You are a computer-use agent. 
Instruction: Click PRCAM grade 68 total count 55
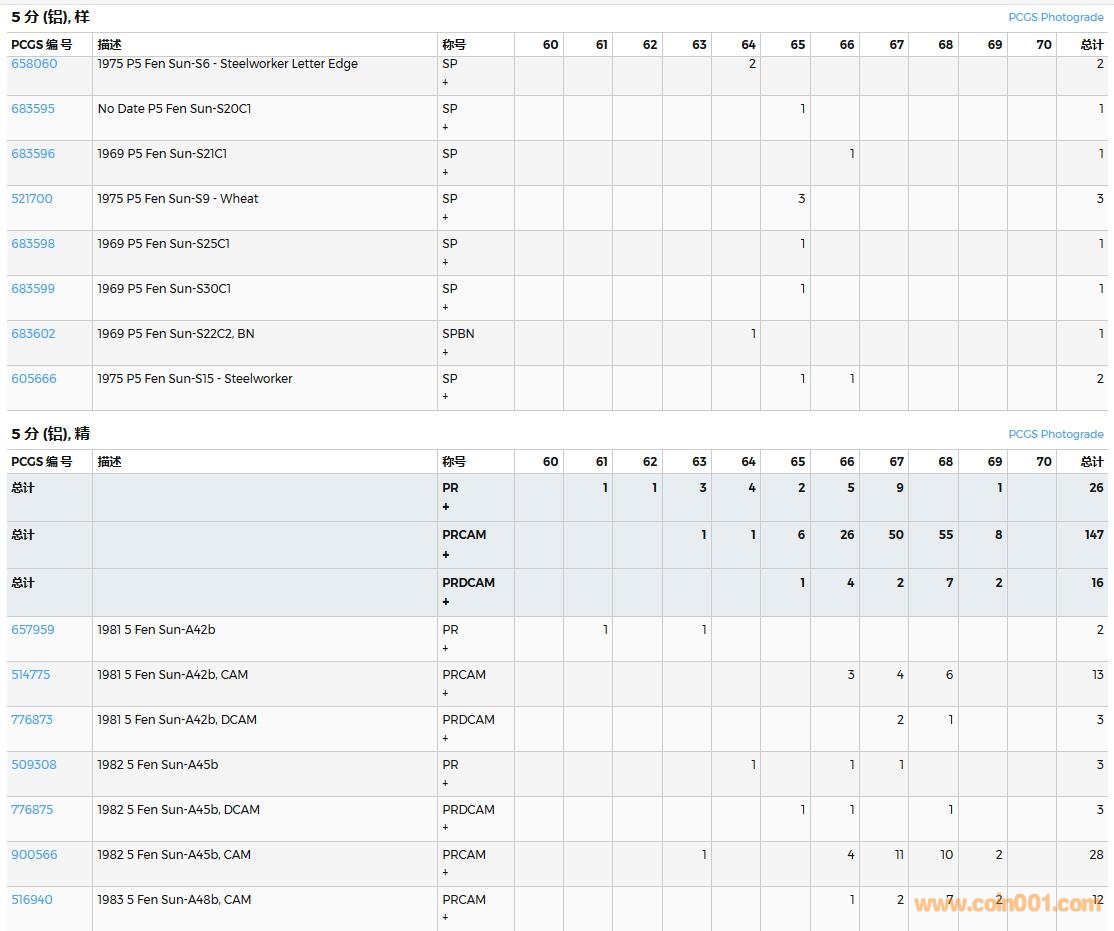click(x=944, y=535)
